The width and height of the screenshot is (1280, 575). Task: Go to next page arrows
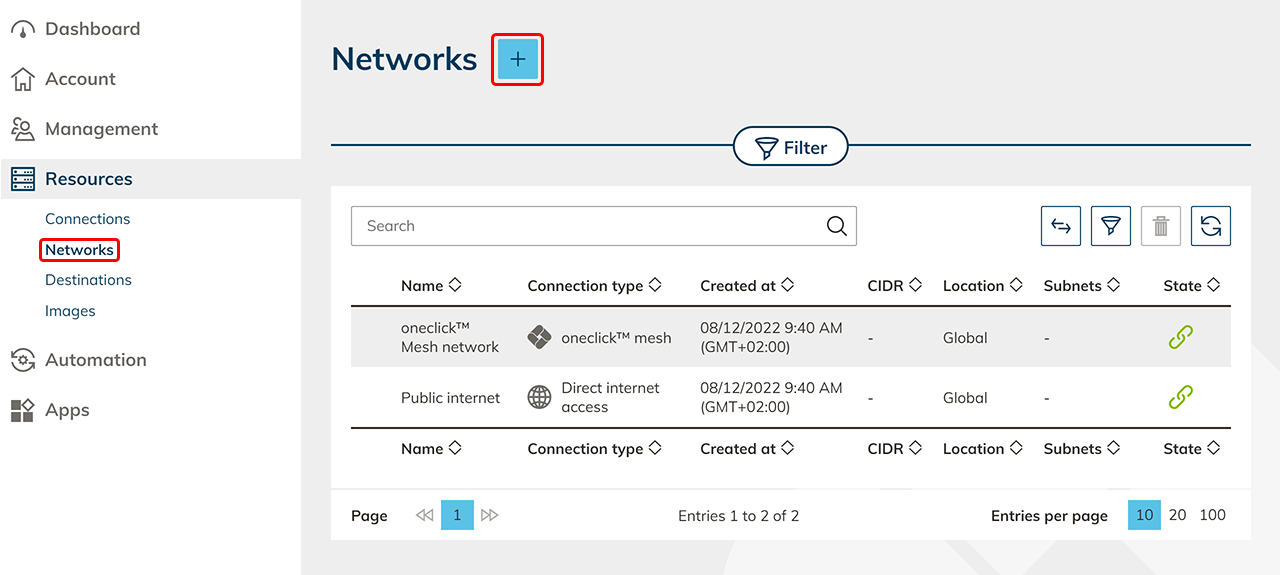point(489,515)
